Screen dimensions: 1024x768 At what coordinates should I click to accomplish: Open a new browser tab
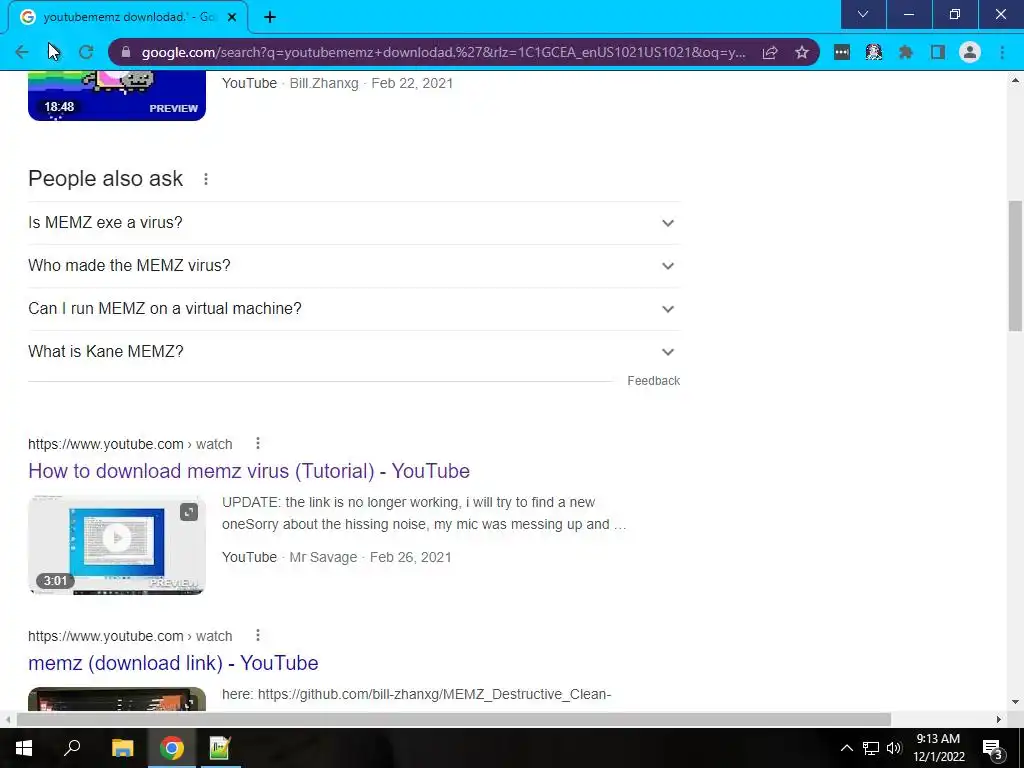pyautogui.click(x=270, y=17)
